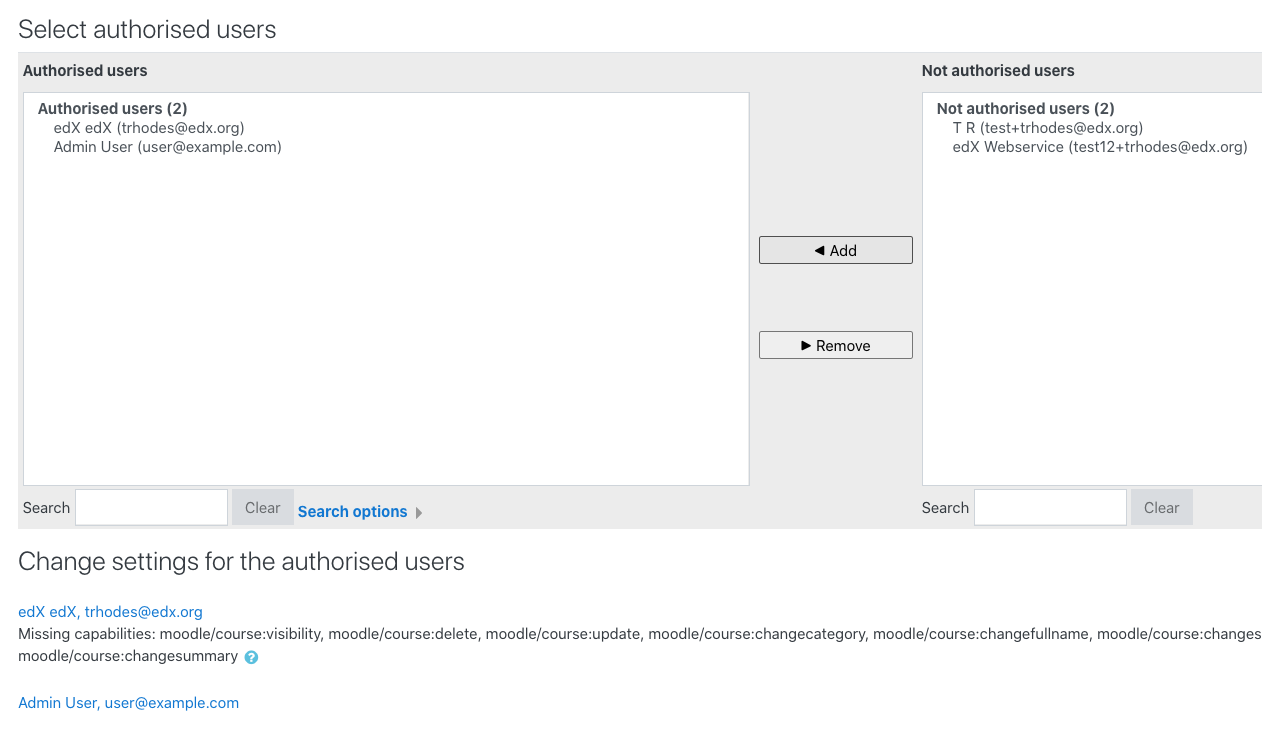The height and width of the screenshot is (742, 1262).
Task: Open settings link for edX edX, trhodes@edx.org
Action: [110, 611]
